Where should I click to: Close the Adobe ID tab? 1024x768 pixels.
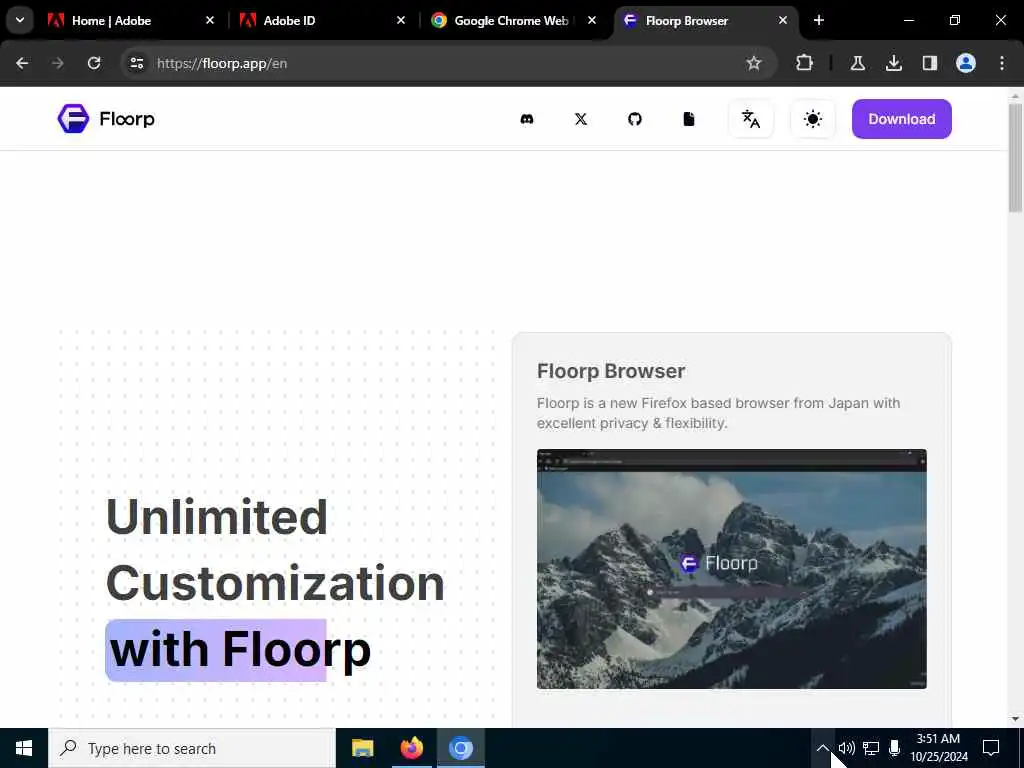(401, 20)
